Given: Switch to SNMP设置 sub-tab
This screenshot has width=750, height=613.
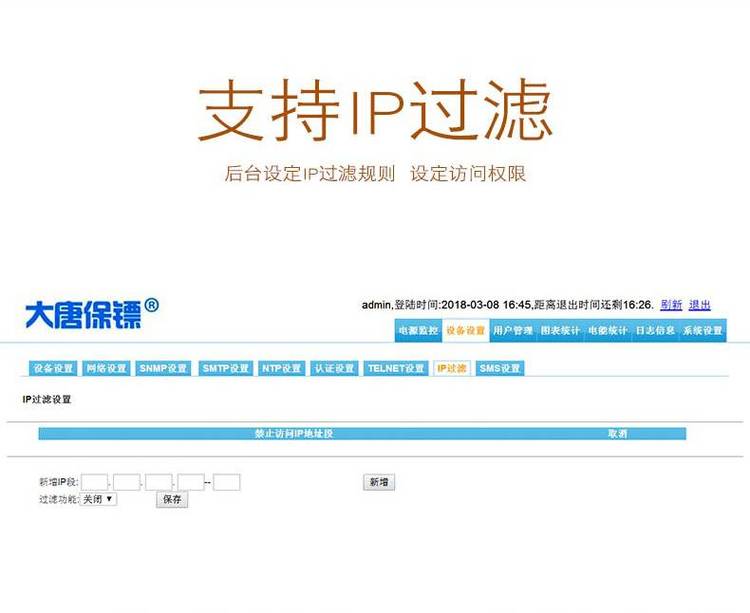Looking at the screenshot, I should [x=163, y=368].
